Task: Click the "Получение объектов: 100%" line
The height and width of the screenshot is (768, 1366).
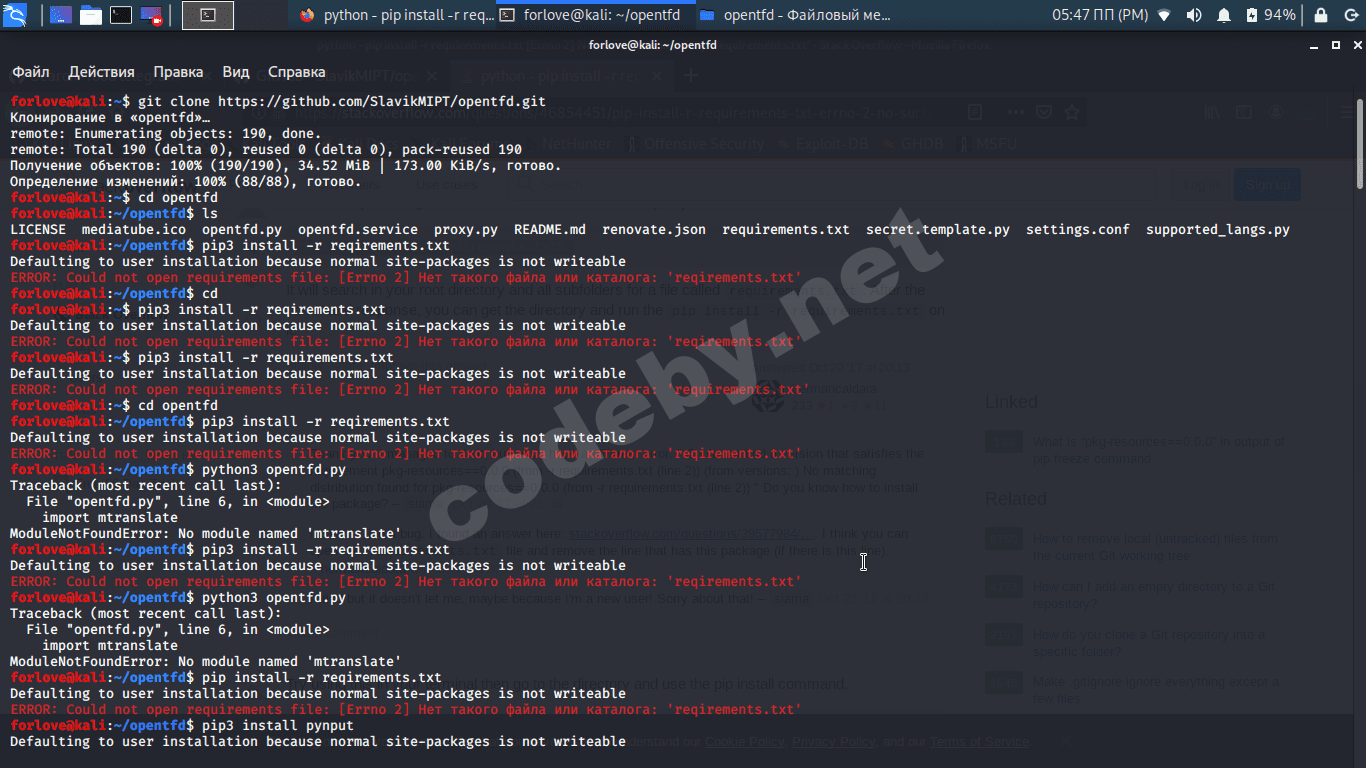Action: coord(285,165)
